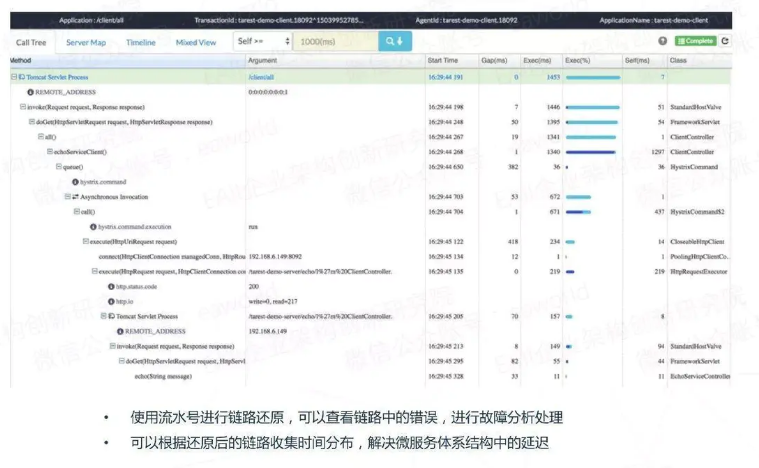Collapse execute(HttpUriRequest request) node
Screen dimensions: 759x468
(85, 241)
